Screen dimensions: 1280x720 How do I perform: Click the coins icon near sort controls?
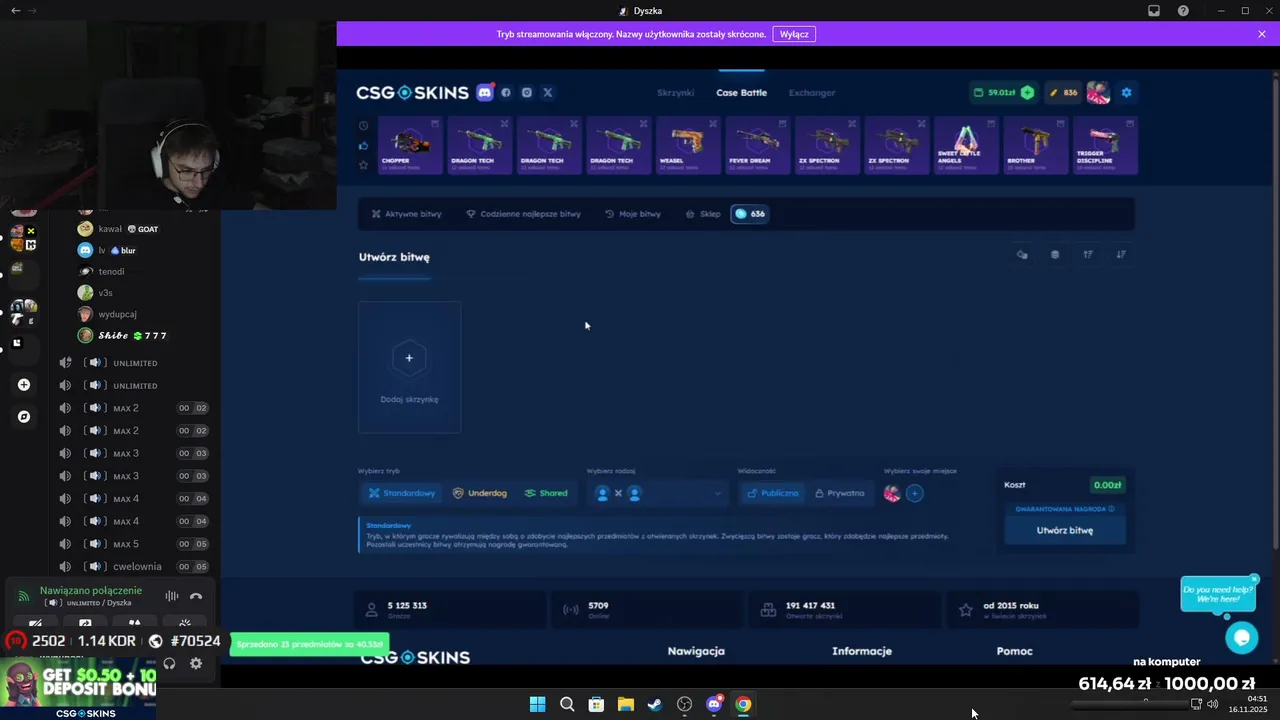click(x=1022, y=254)
